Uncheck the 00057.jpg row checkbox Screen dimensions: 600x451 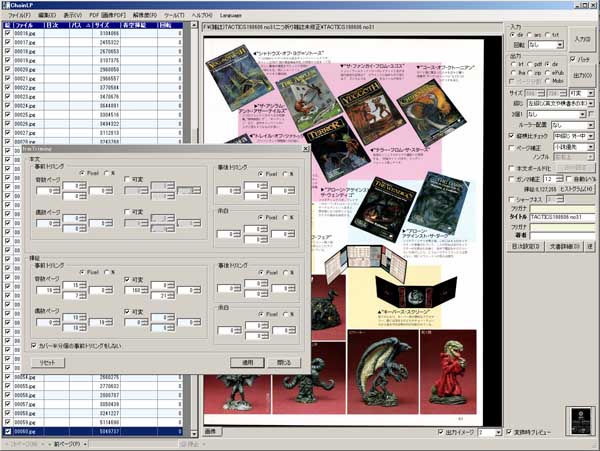pyautogui.click(x=7, y=404)
